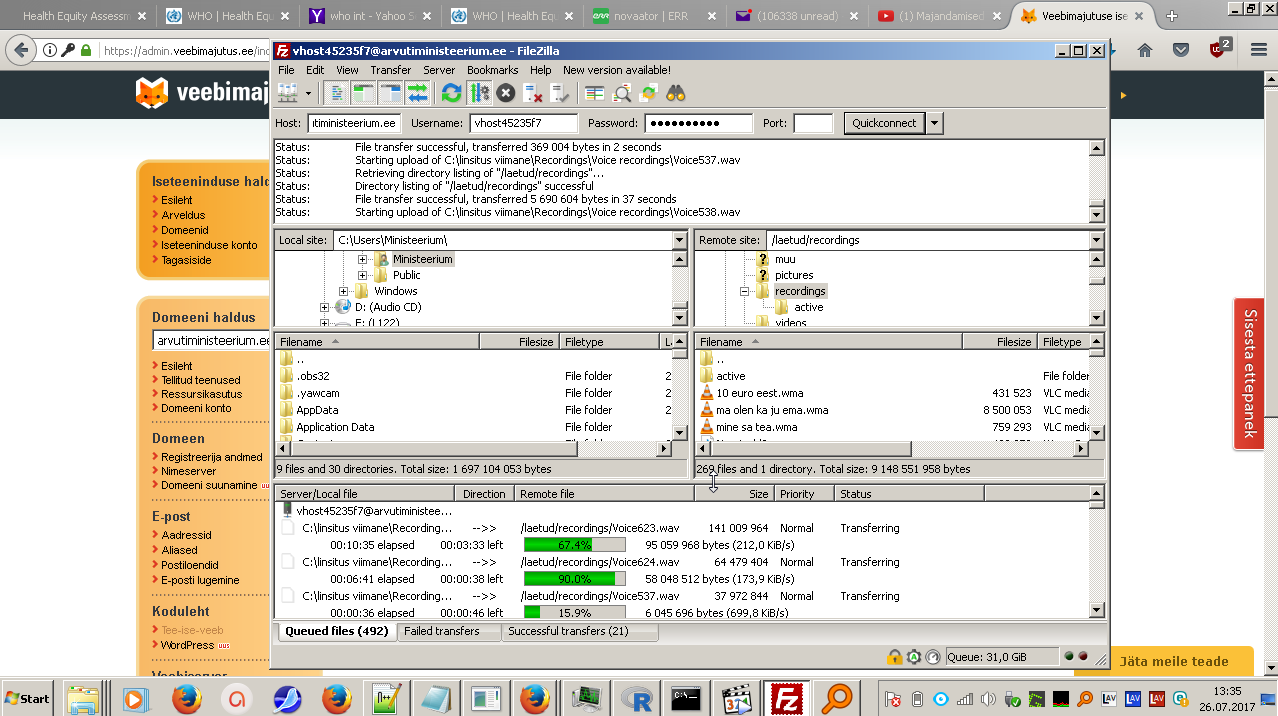
Task: Expand the Remote site path dropdown
Action: click(1096, 240)
